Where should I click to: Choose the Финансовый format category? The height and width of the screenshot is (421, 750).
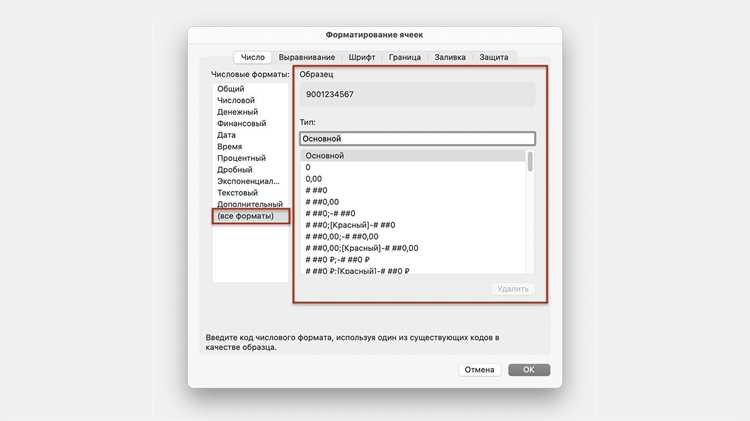pos(251,123)
